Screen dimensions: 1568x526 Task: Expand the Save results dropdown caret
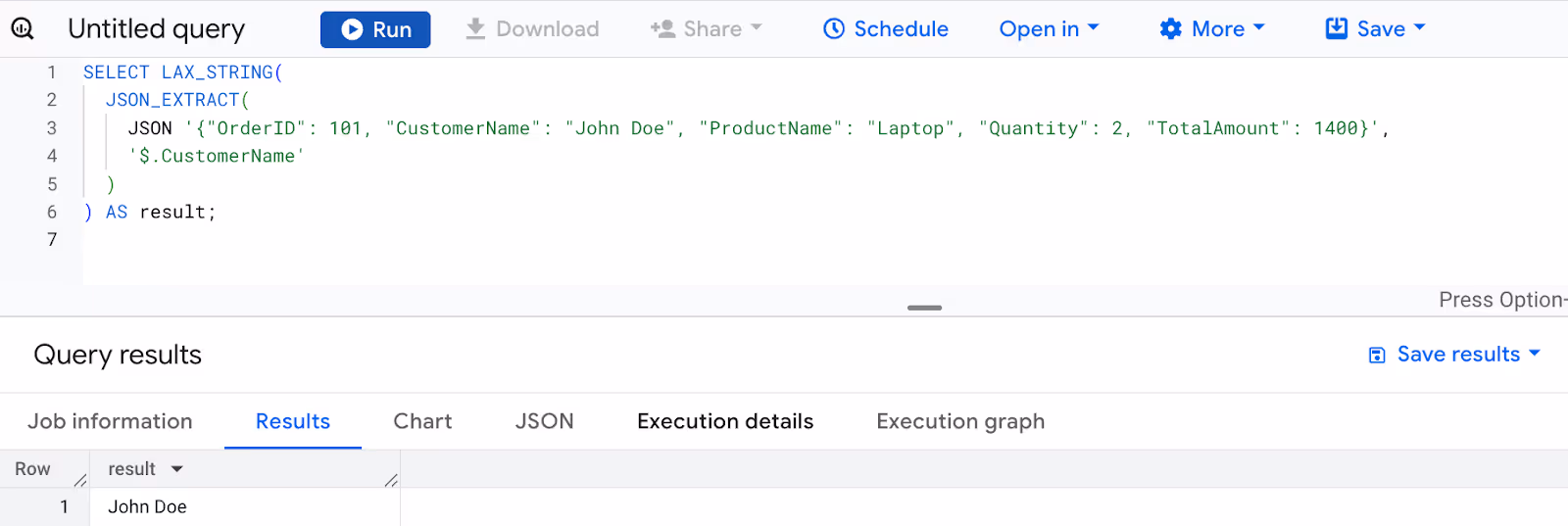pyautogui.click(x=1535, y=353)
